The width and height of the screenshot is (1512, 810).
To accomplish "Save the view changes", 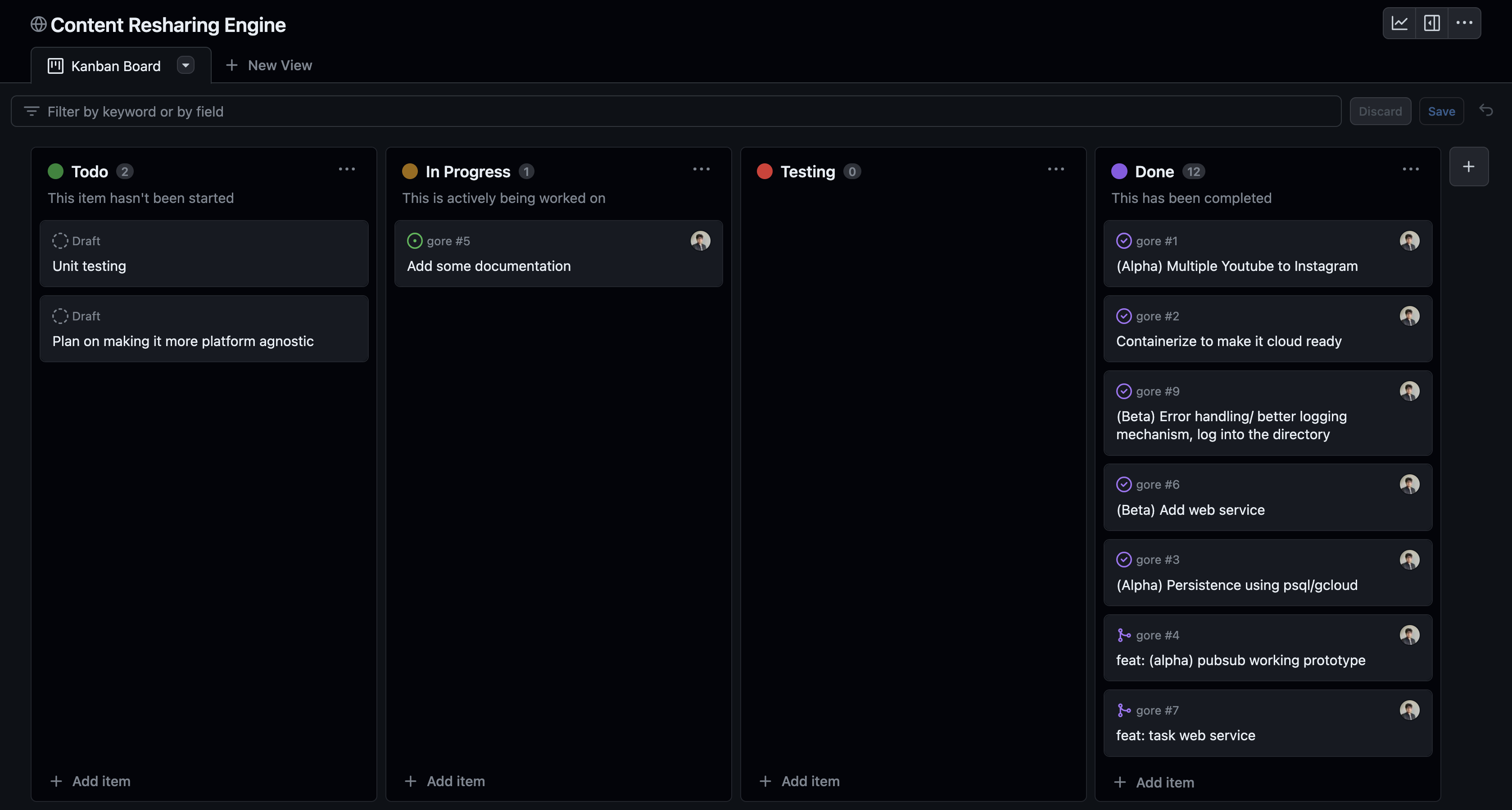I will (1441, 112).
